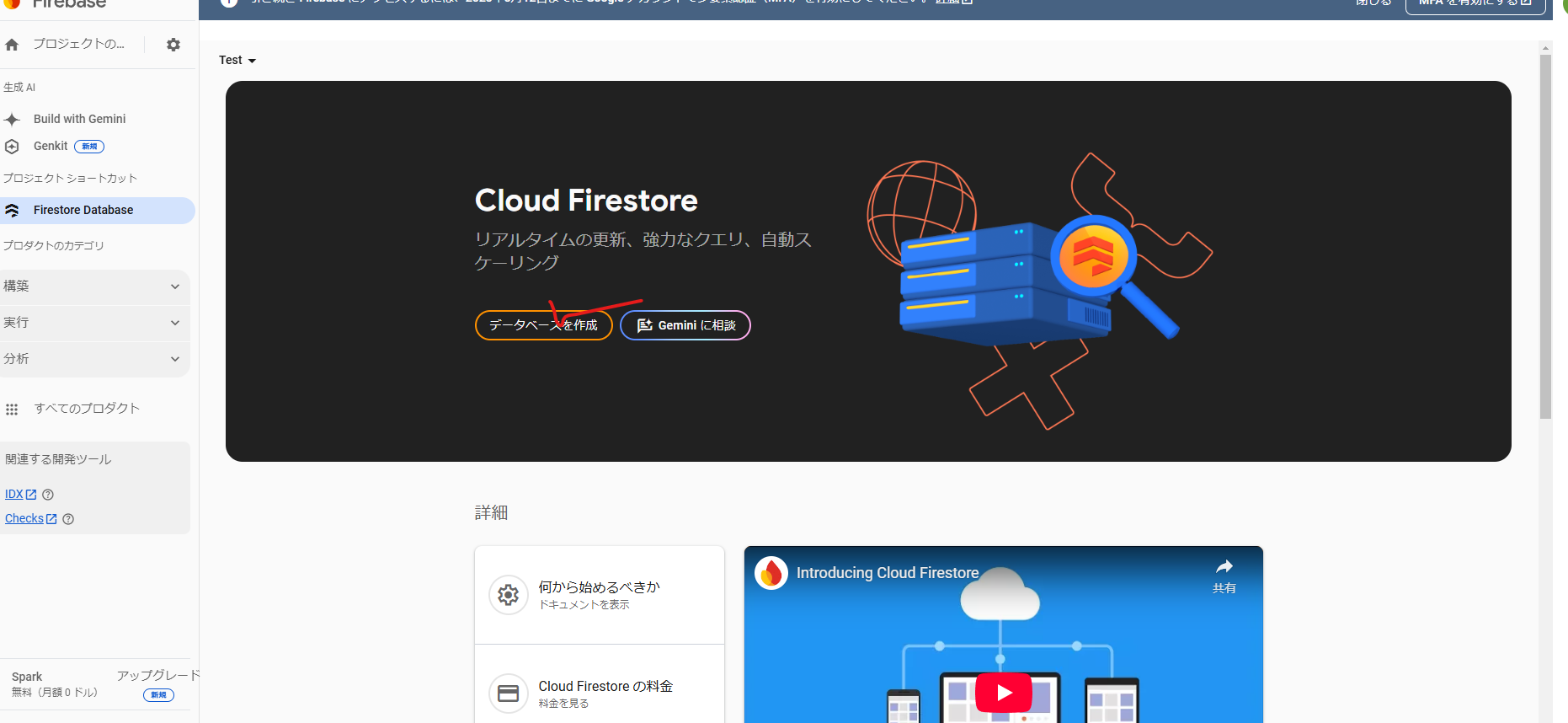Image resolution: width=1568 pixels, height=723 pixels.
Task: Click the Genkit icon in the sidebar
Action: 12,147
